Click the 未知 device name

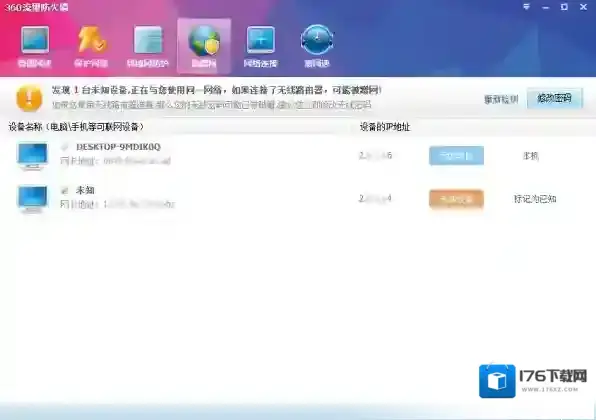[x=85, y=190]
